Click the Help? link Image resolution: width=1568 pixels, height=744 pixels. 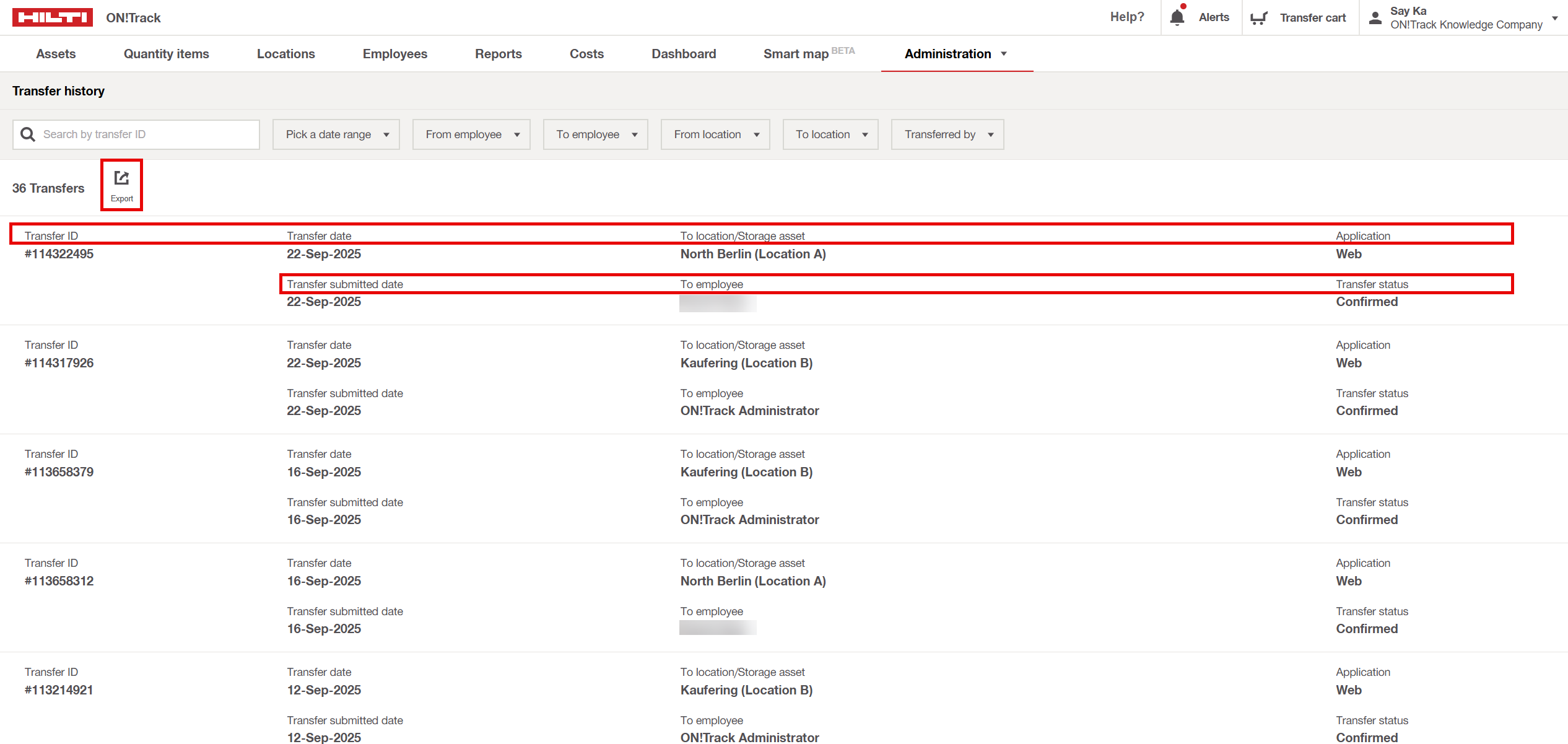pyautogui.click(x=1126, y=17)
